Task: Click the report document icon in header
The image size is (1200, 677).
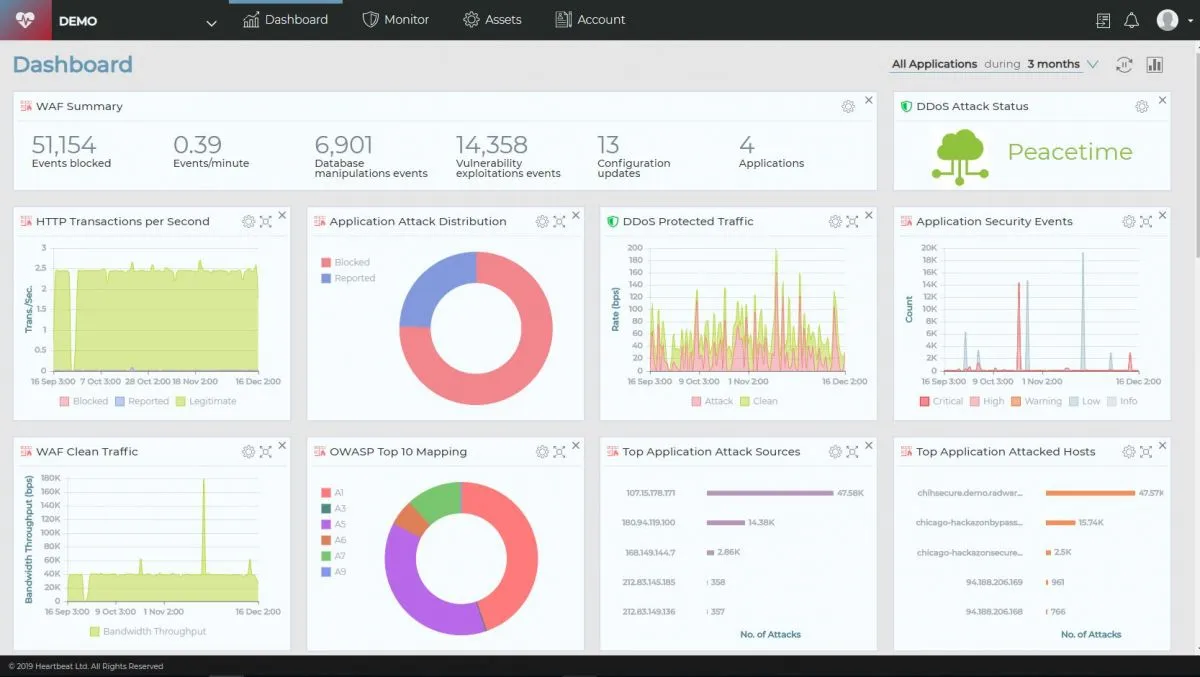Action: (1103, 20)
